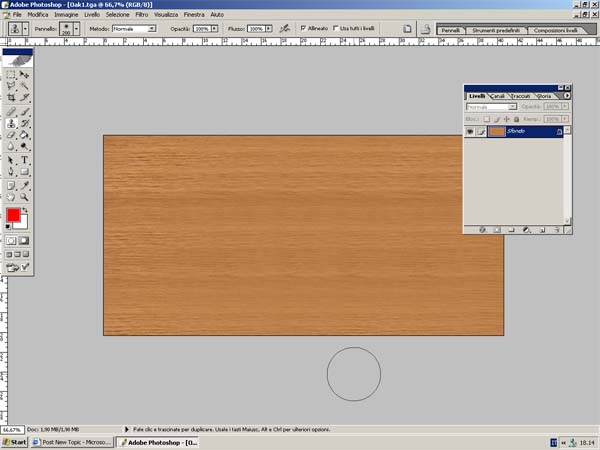This screenshot has height=450, width=600.
Task: Select the Type tool
Action: [25, 160]
